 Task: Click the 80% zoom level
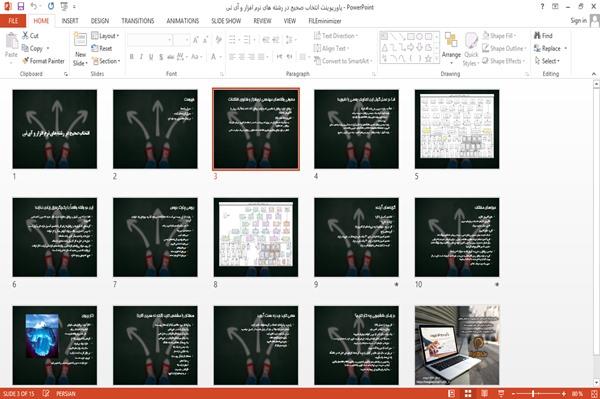[x=577, y=394]
